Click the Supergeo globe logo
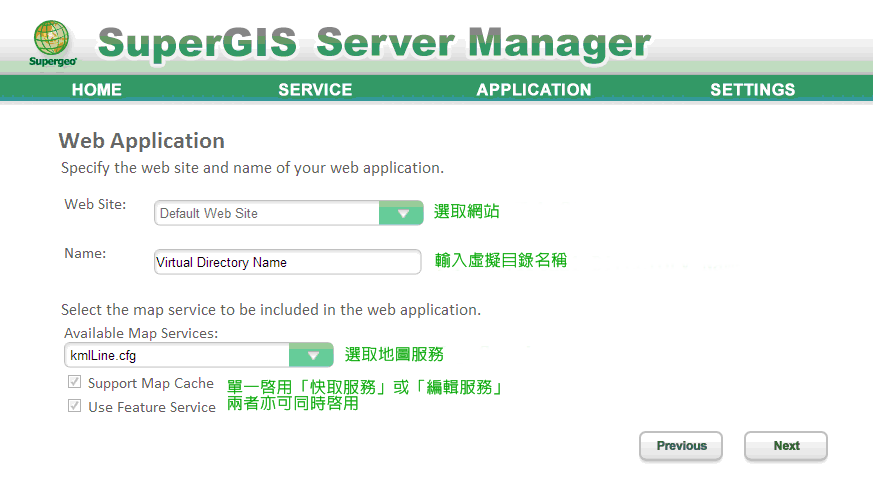This screenshot has width=873, height=482. [x=52, y=43]
